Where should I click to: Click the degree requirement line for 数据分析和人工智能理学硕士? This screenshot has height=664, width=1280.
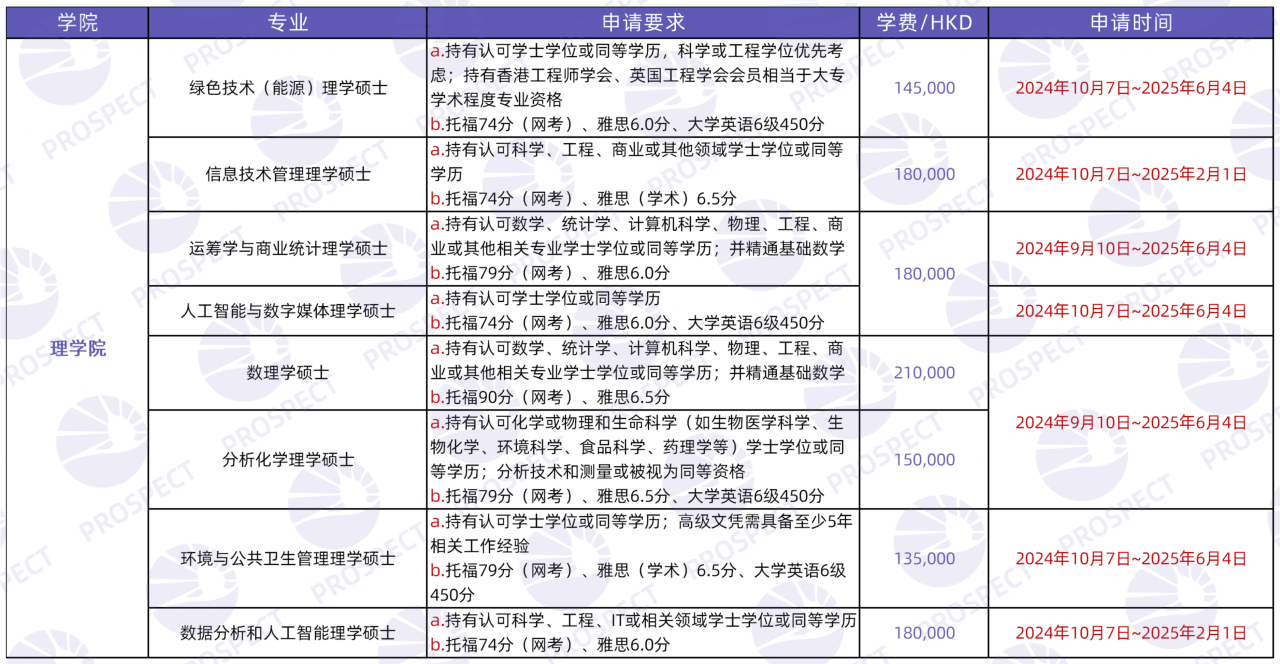[x=643, y=620]
